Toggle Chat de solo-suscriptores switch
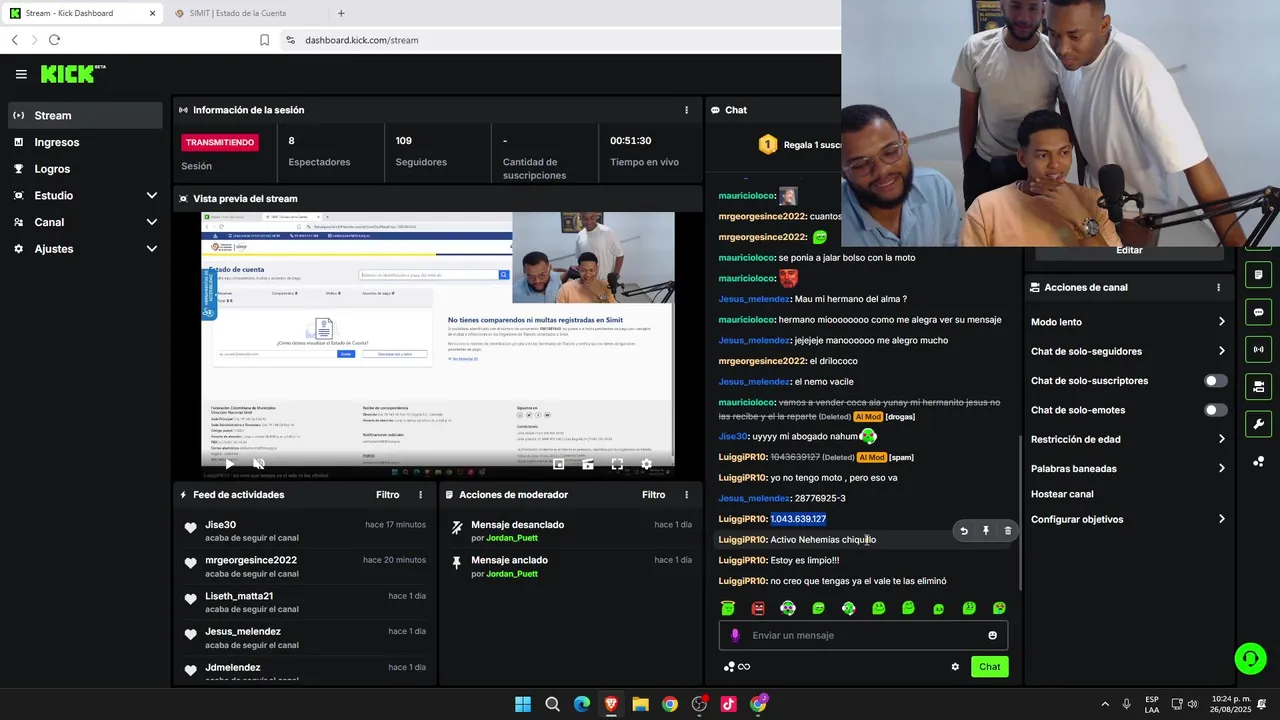The height and width of the screenshot is (720, 1280). point(1215,381)
